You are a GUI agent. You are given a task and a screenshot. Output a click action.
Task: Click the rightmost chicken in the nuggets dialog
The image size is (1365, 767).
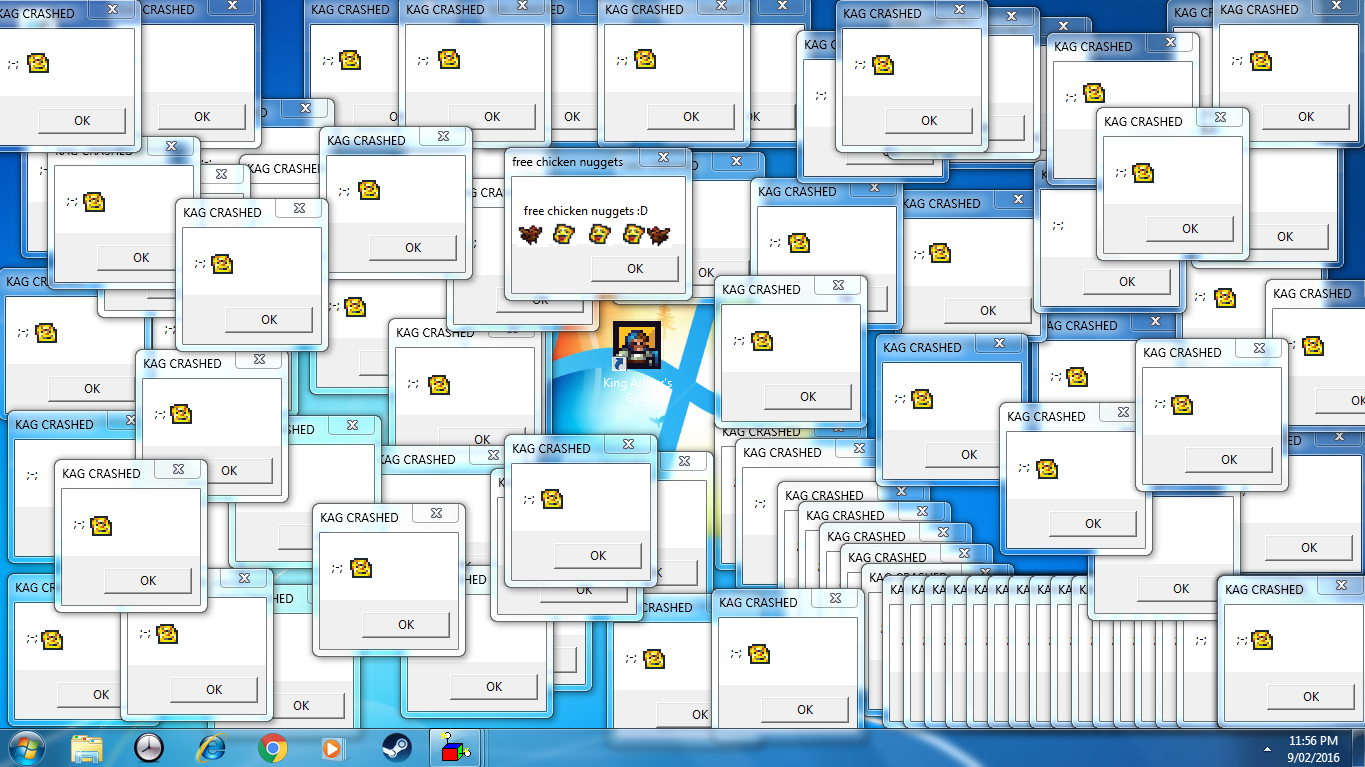(659, 235)
